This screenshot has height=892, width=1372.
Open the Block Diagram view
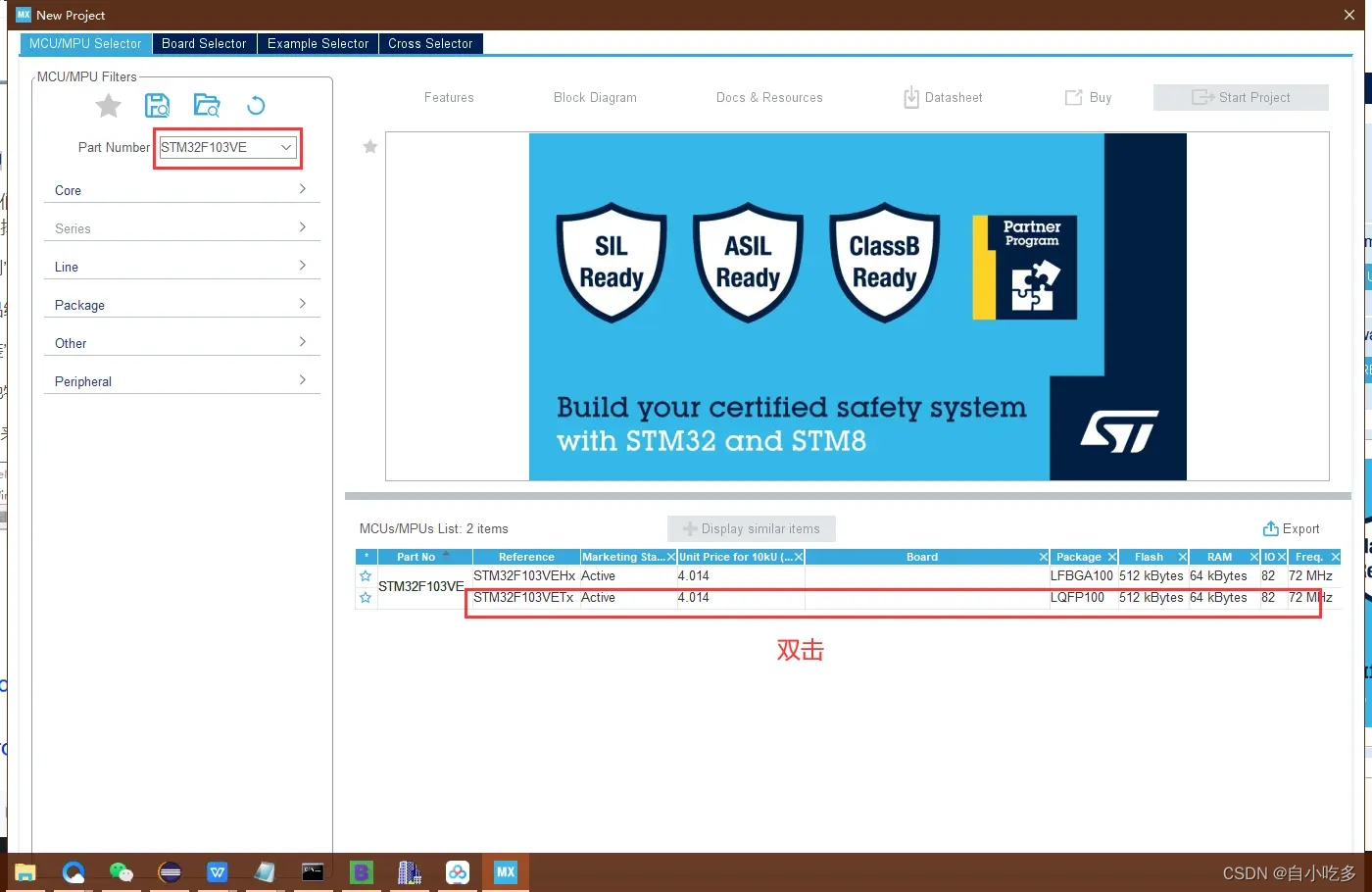pos(595,97)
